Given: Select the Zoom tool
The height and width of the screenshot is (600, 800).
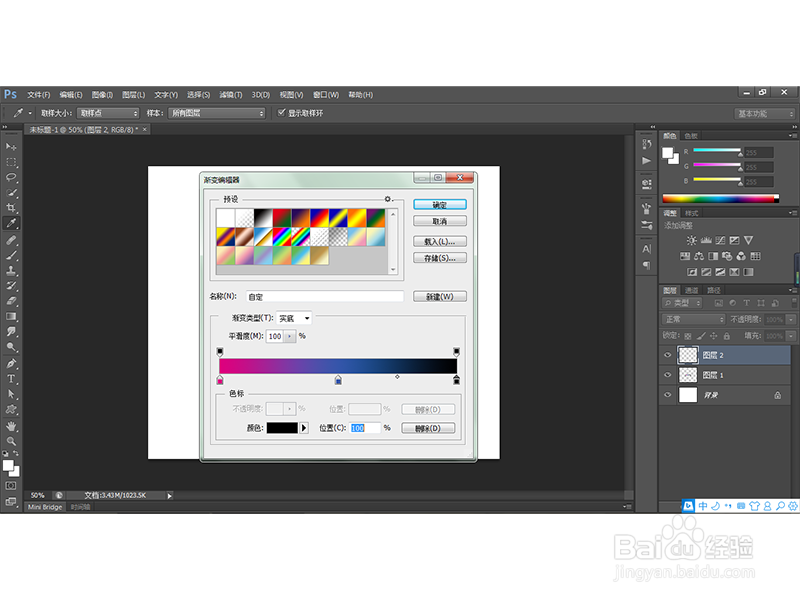Looking at the screenshot, I should 11,441.
